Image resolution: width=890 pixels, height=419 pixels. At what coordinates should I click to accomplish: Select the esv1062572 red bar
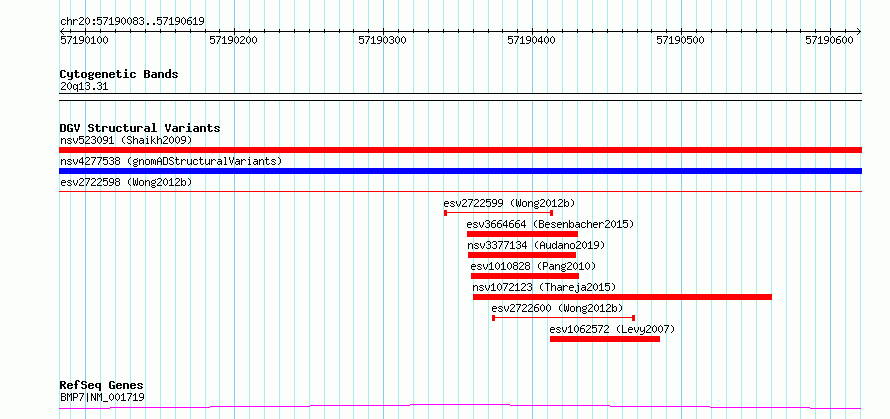point(604,339)
